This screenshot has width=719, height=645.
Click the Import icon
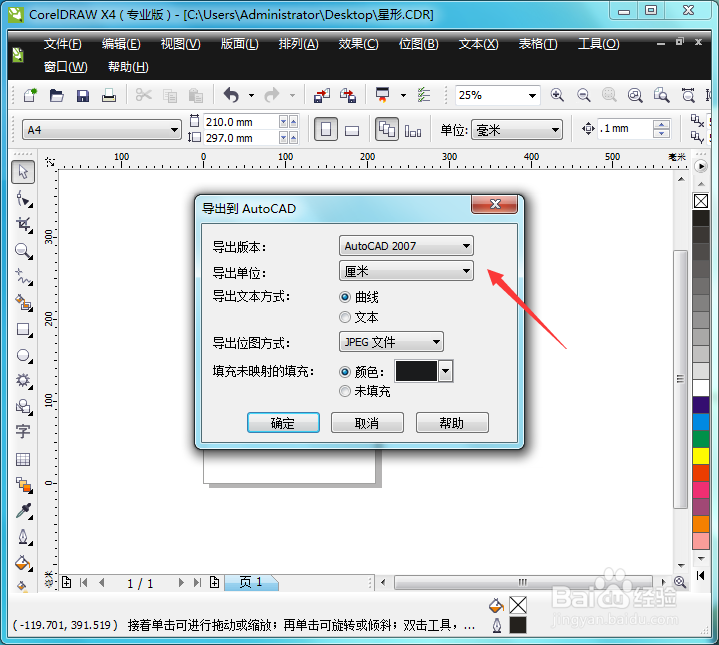[x=321, y=95]
